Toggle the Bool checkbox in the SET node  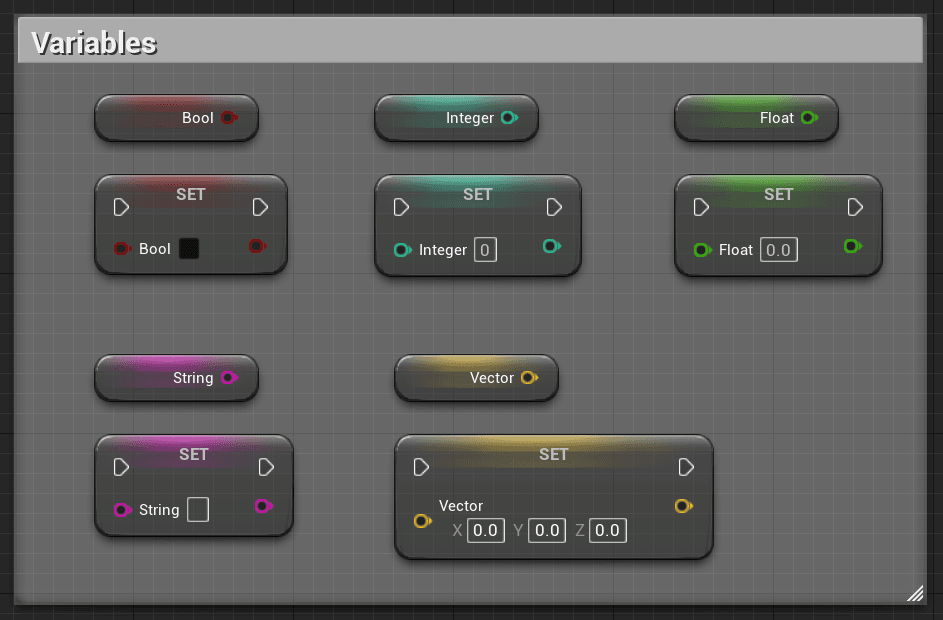coord(189,249)
